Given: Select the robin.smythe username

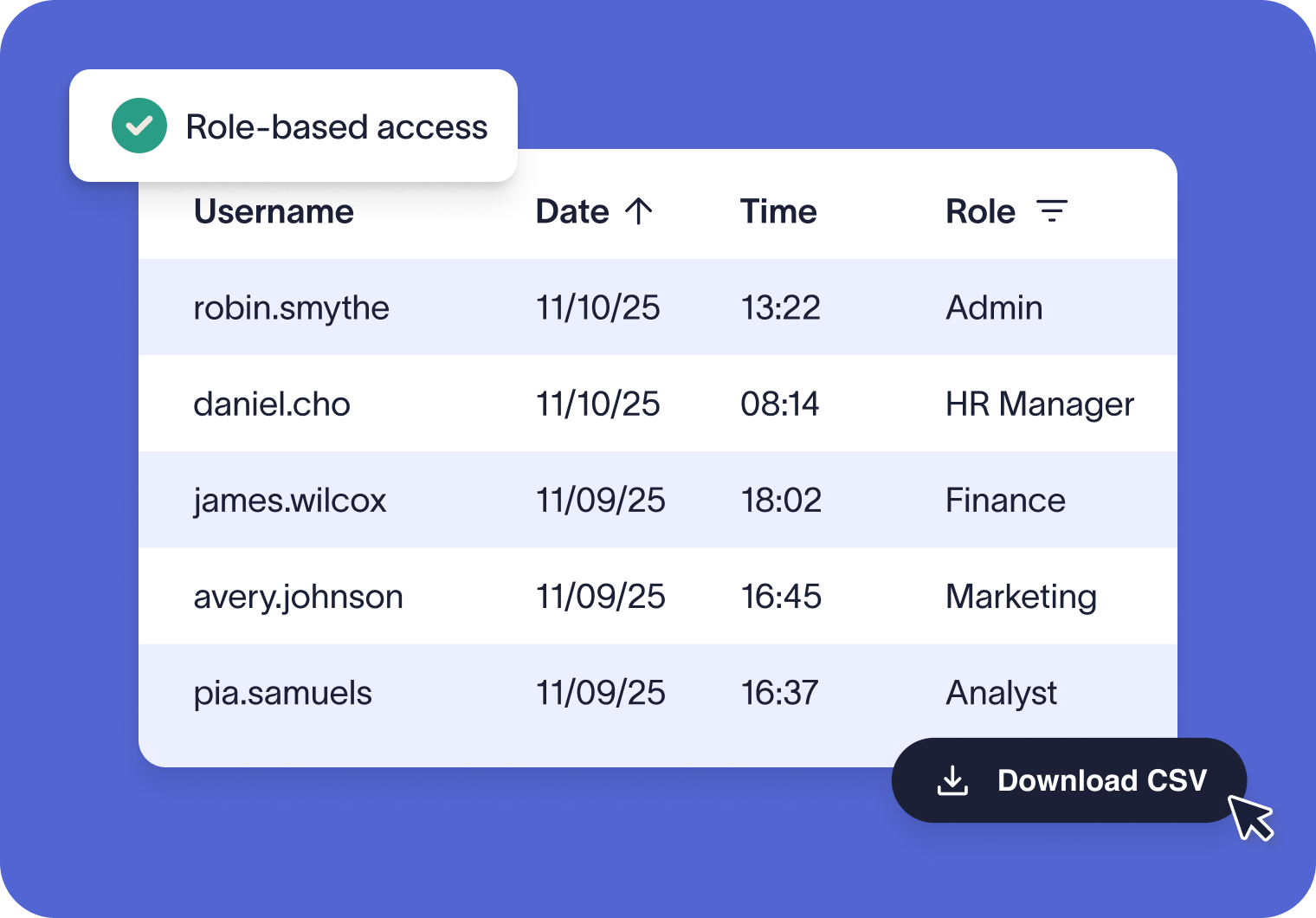Looking at the screenshot, I should pyautogui.click(x=291, y=307).
